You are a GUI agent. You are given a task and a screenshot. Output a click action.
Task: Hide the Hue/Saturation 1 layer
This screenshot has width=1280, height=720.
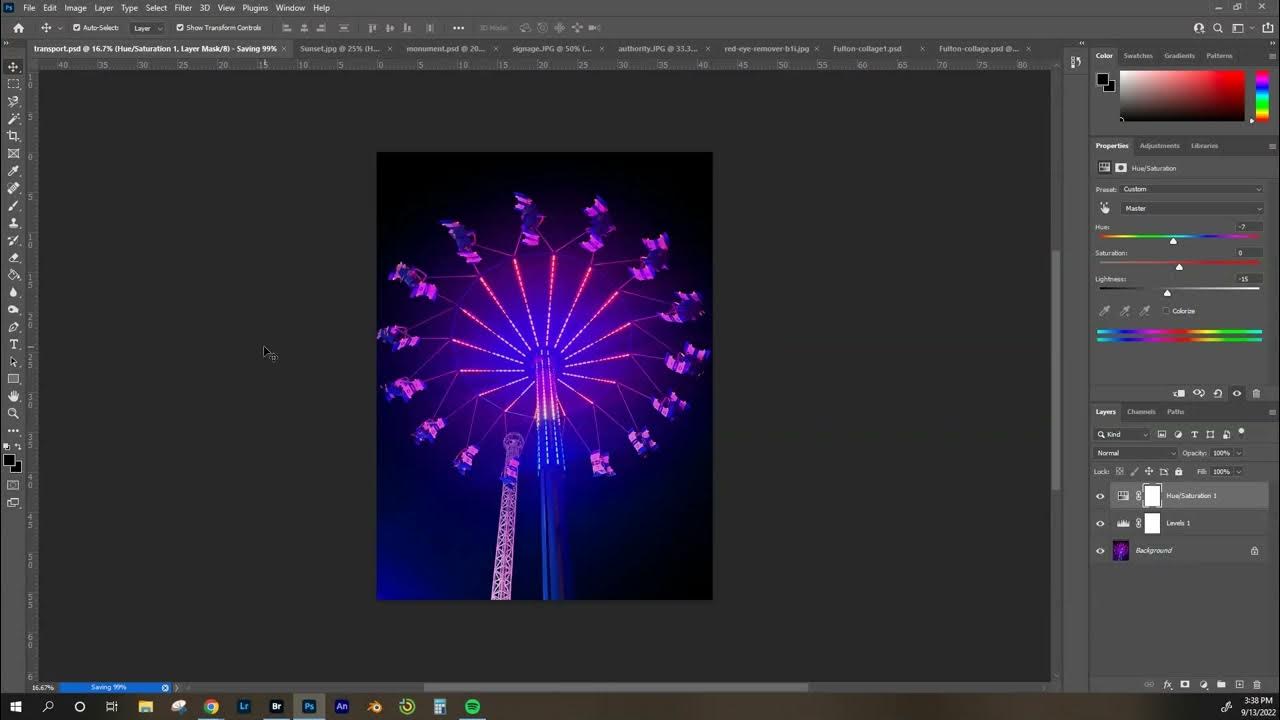(1100, 496)
